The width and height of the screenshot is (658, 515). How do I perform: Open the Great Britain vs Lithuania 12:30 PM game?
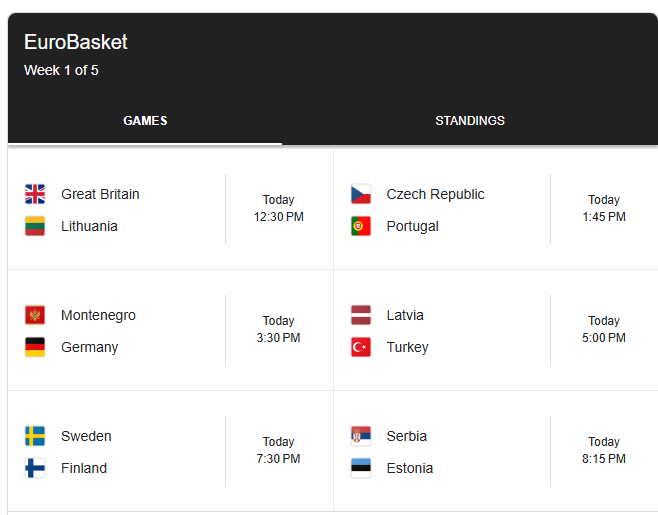point(170,209)
